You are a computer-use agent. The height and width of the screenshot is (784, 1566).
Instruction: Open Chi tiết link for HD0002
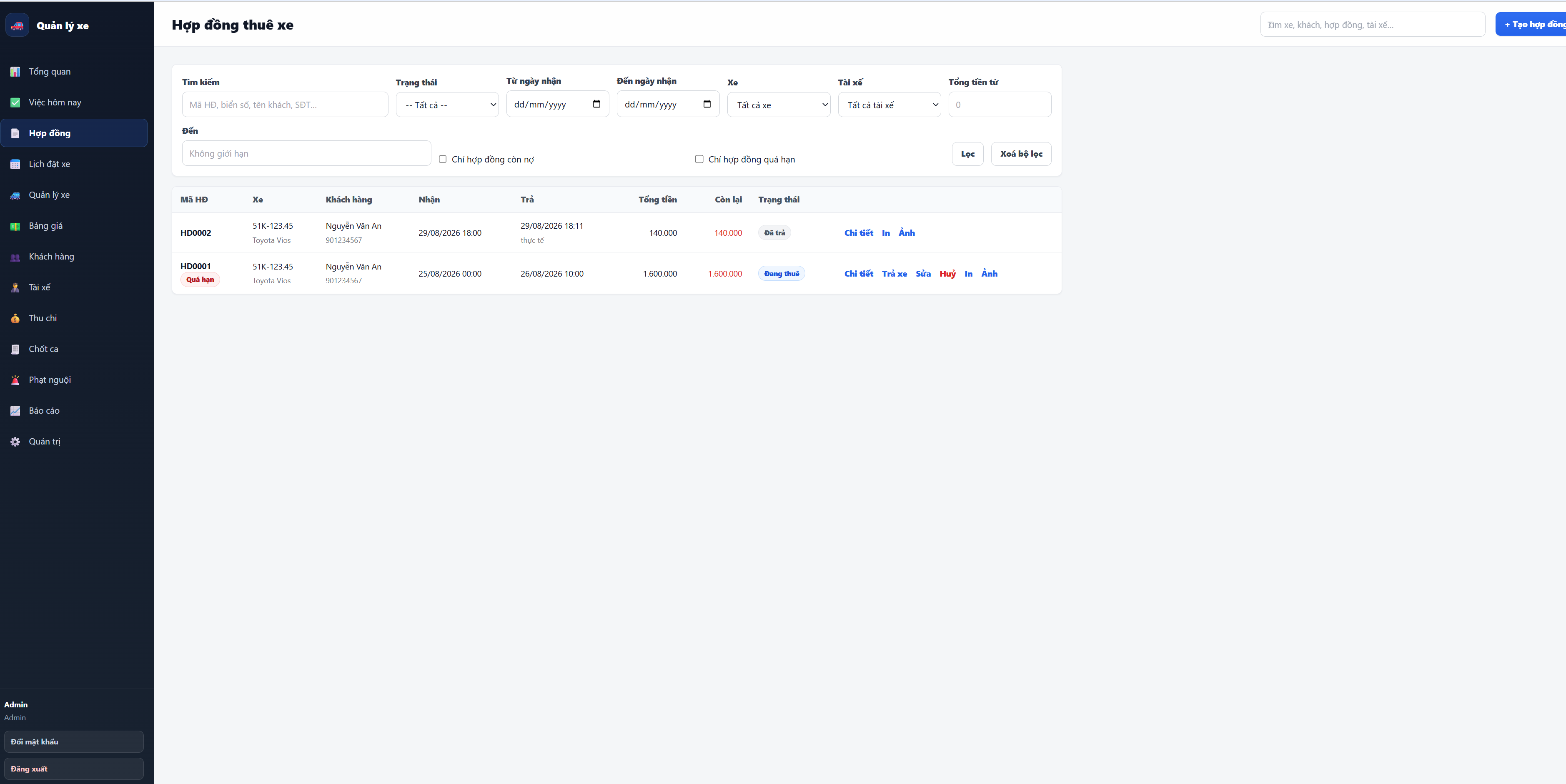point(858,233)
